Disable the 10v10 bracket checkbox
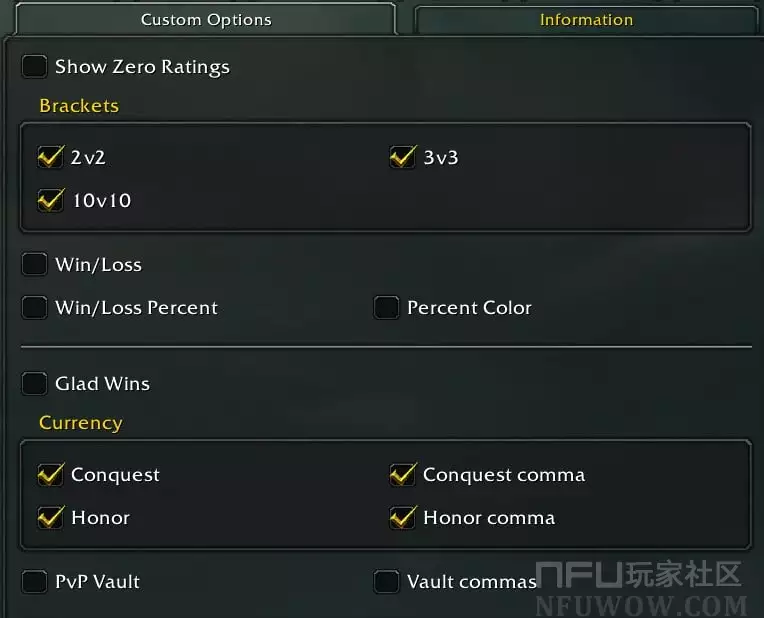Viewport: 764px width, 618px height. pos(50,200)
